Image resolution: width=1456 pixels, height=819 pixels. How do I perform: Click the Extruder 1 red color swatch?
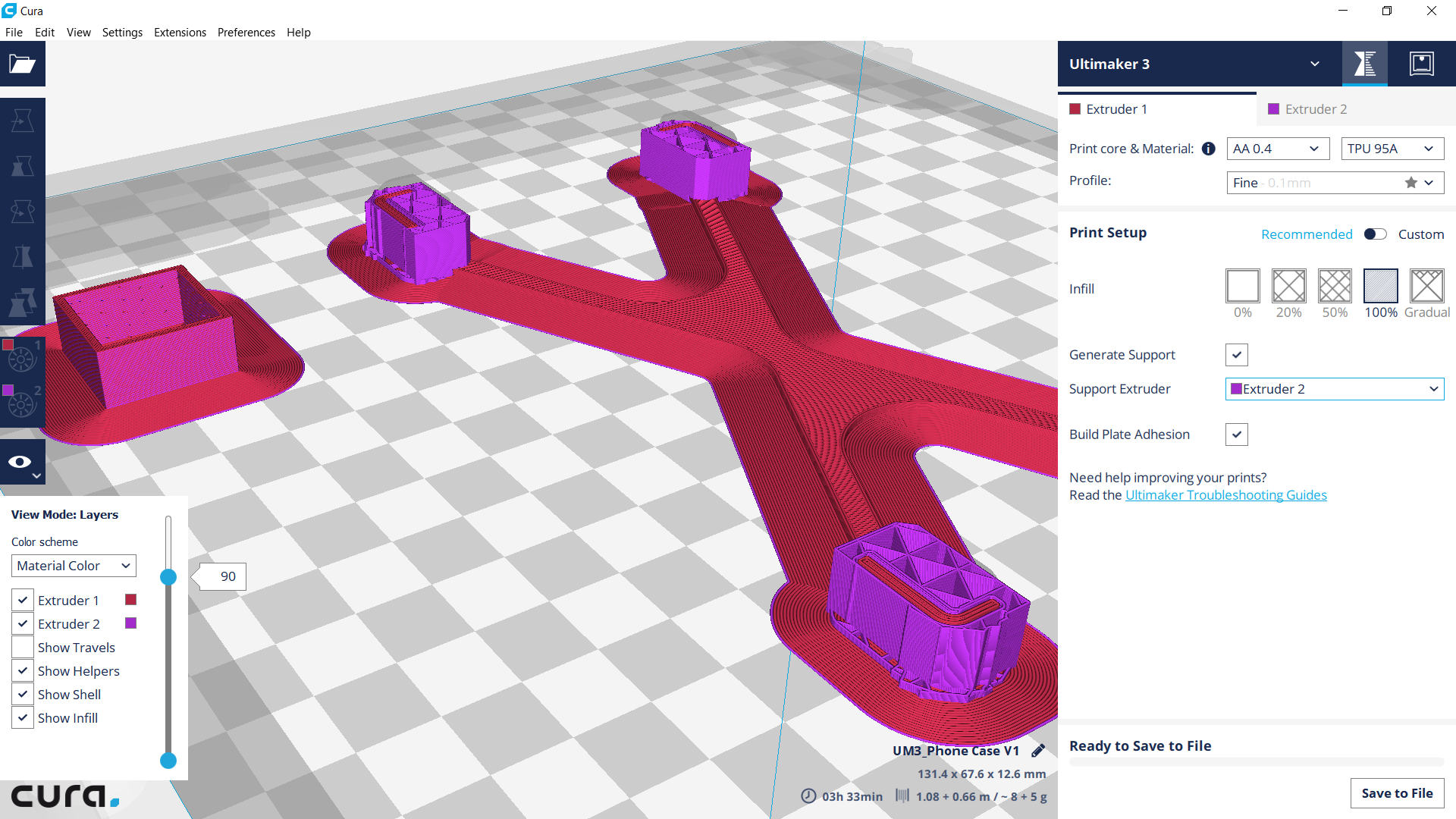point(130,600)
